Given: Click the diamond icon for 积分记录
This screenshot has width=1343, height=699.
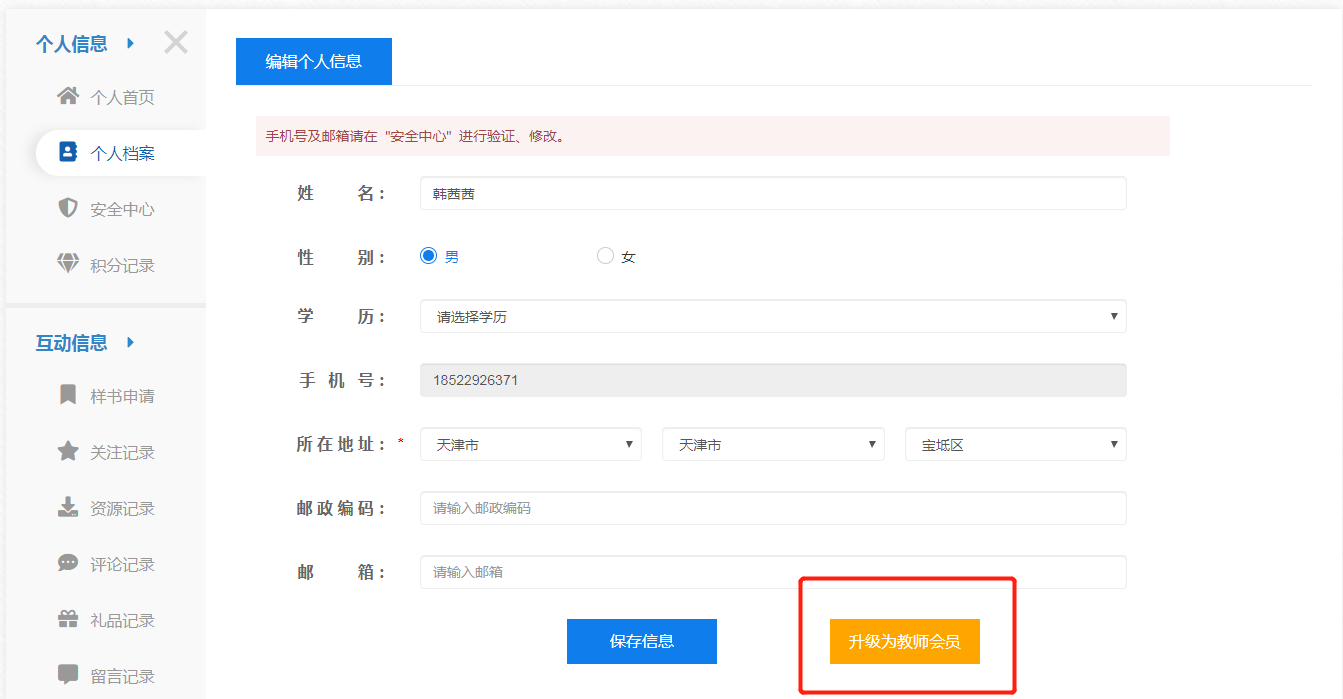Looking at the screenshot, I should tap(67, 264).
